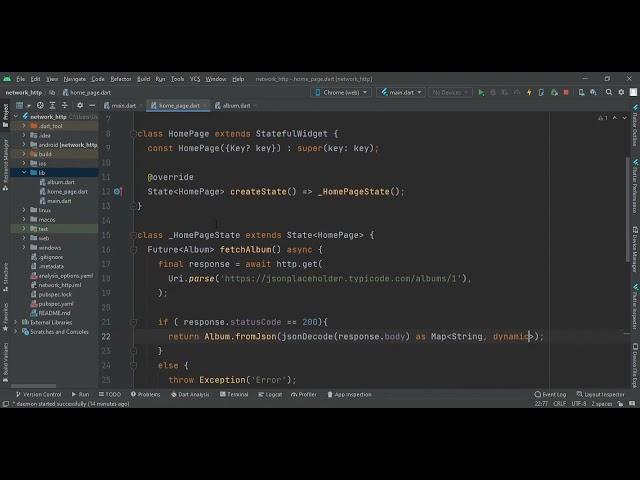Click tool windows toggle icon in status bar
The width and height of the screenshot is (640, 480).
click(x=6, y=404)
